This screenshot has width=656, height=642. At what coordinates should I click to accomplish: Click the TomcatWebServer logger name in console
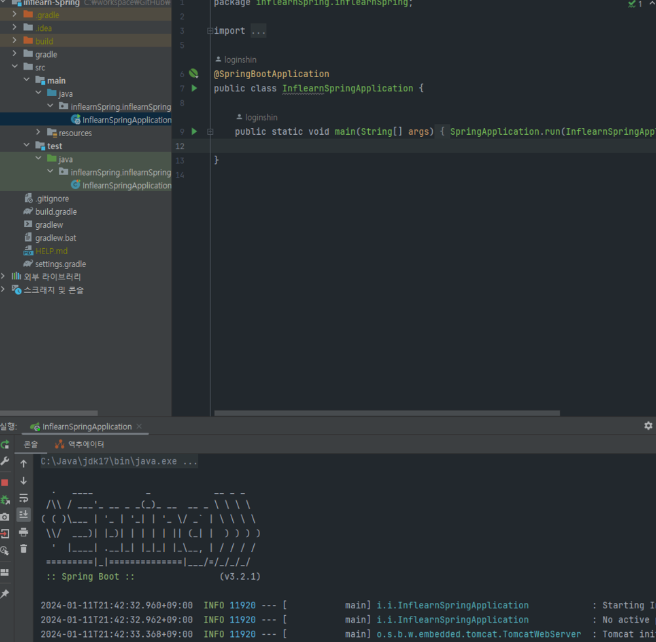479,634
